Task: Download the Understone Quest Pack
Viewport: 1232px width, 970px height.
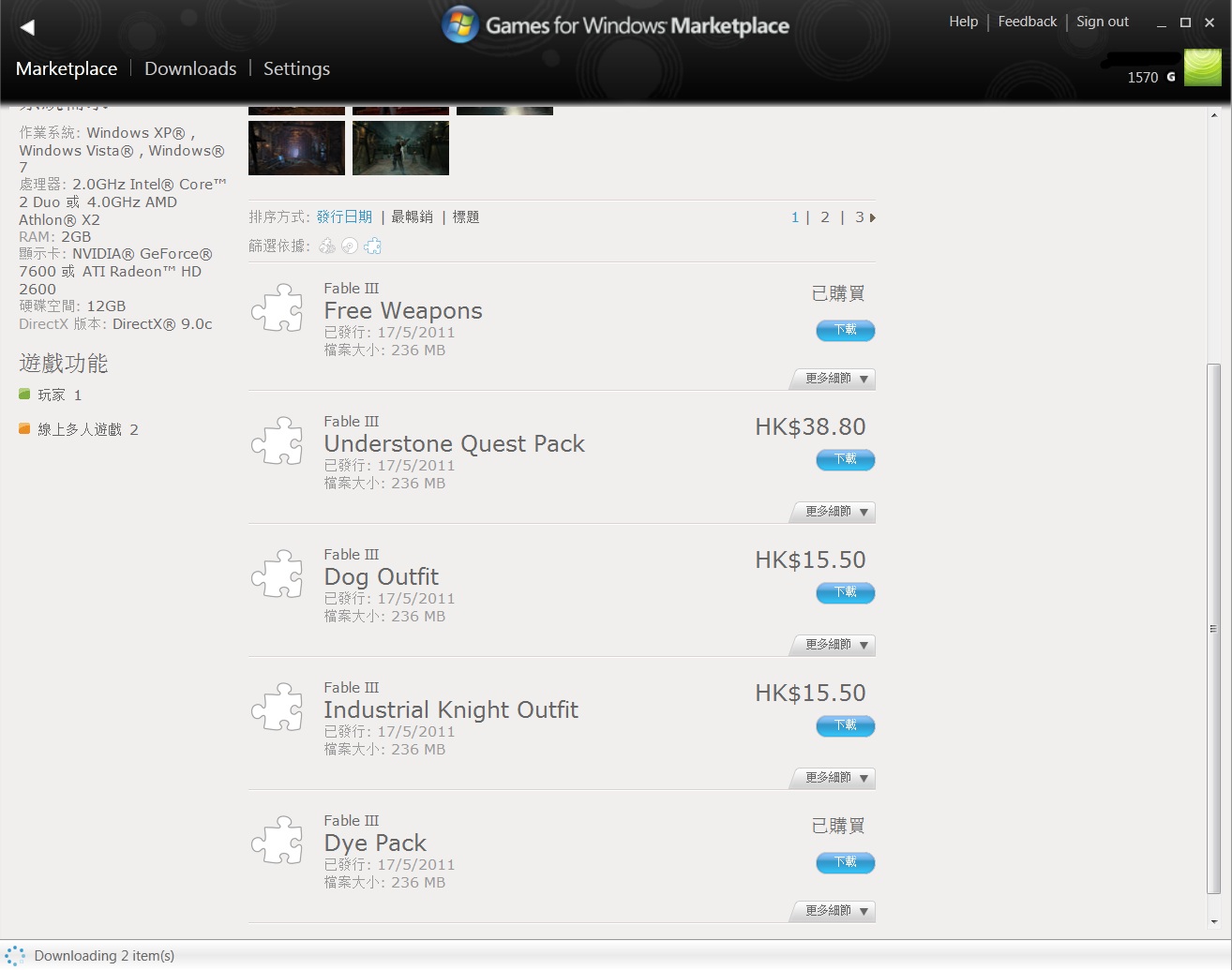Action: [x=845, y=459]
